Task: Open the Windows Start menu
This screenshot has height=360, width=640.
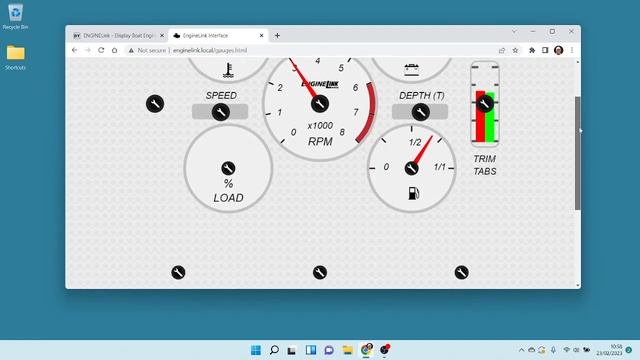Action: click(256, 350)
